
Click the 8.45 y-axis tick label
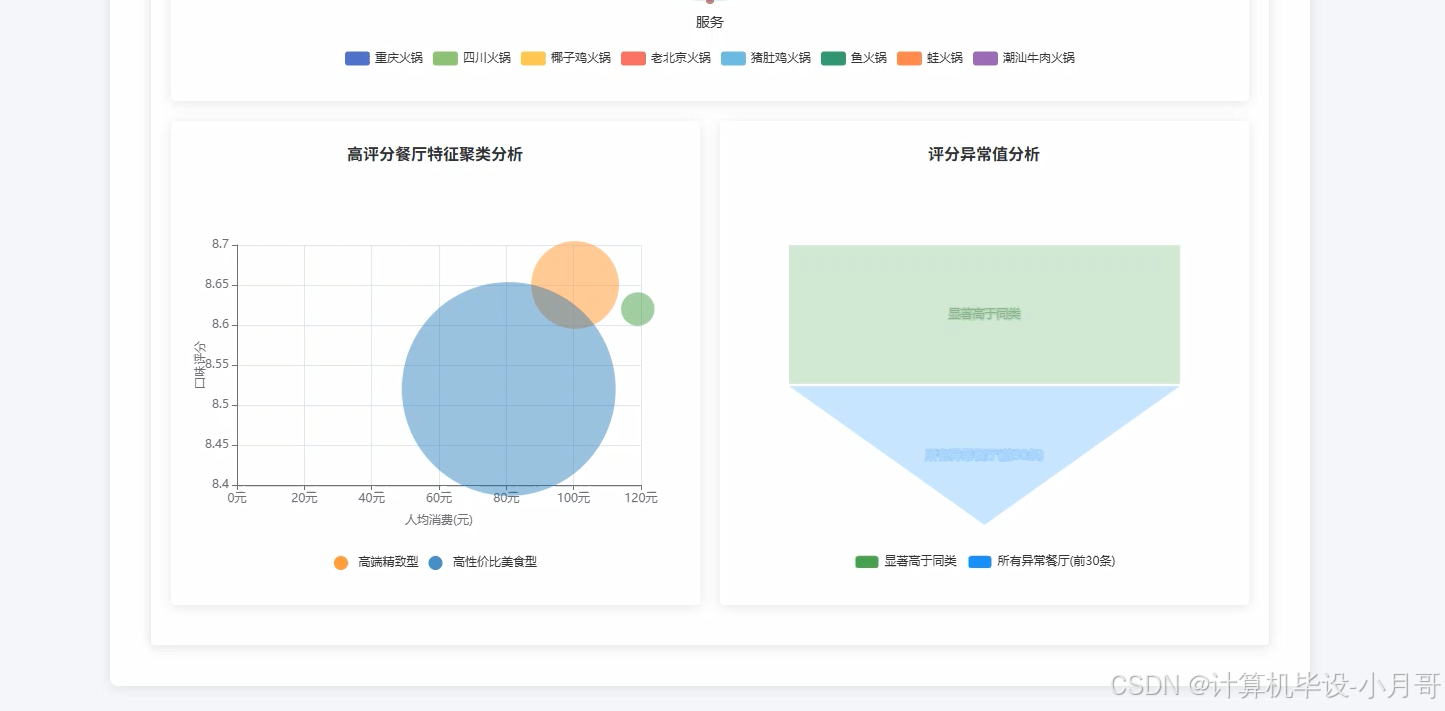216,444
